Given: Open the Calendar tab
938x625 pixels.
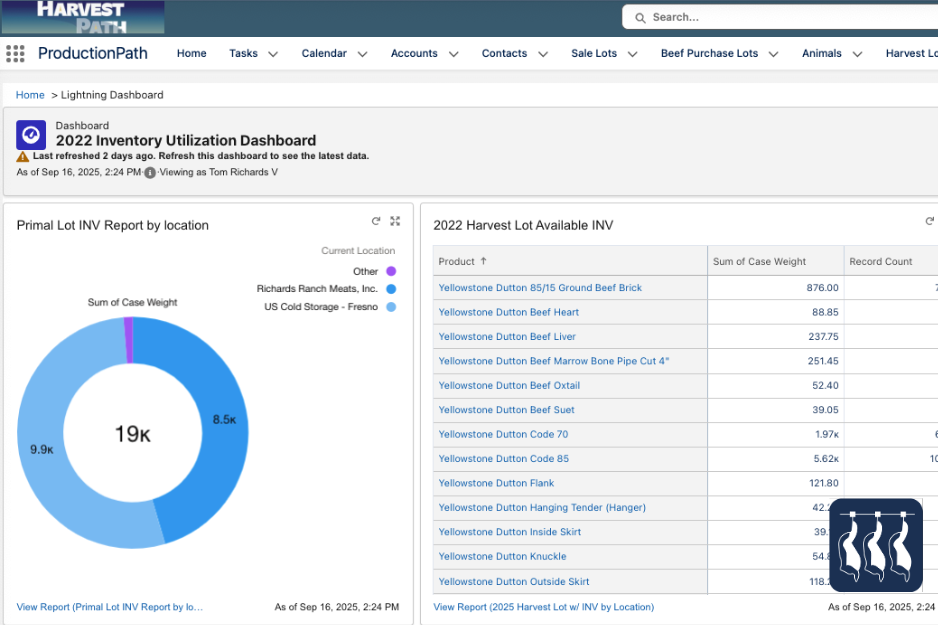Looking at the screenshot, I should tap(324, 53).
